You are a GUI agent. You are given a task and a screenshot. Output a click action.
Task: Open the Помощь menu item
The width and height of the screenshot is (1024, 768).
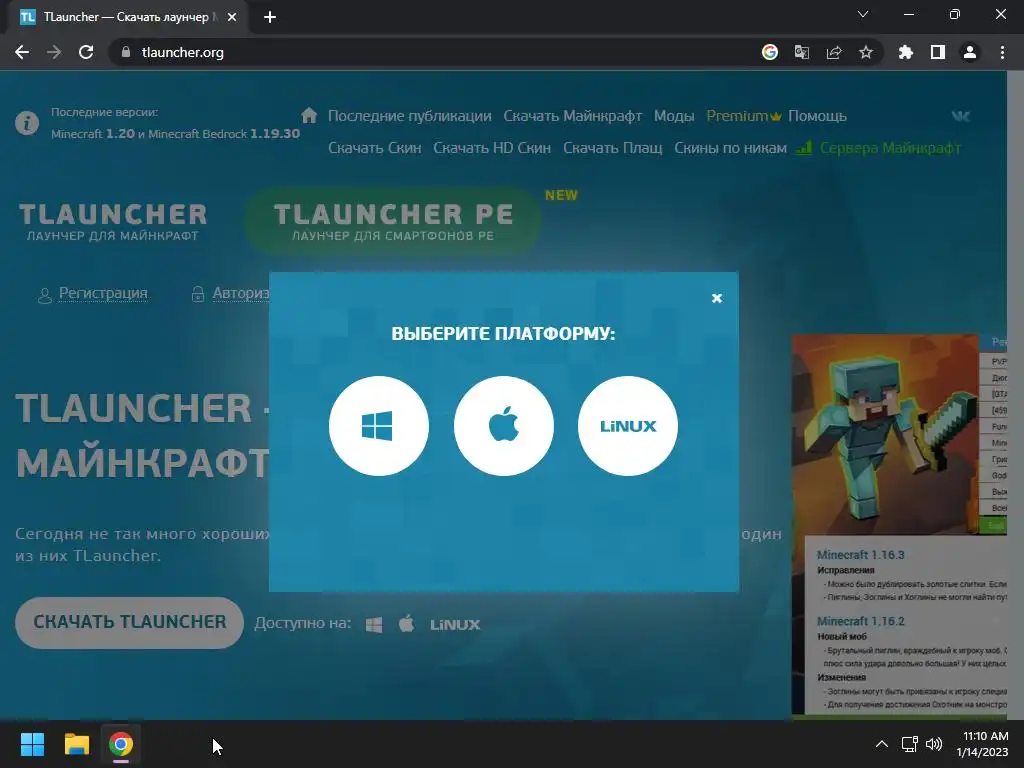coord(817,116)
